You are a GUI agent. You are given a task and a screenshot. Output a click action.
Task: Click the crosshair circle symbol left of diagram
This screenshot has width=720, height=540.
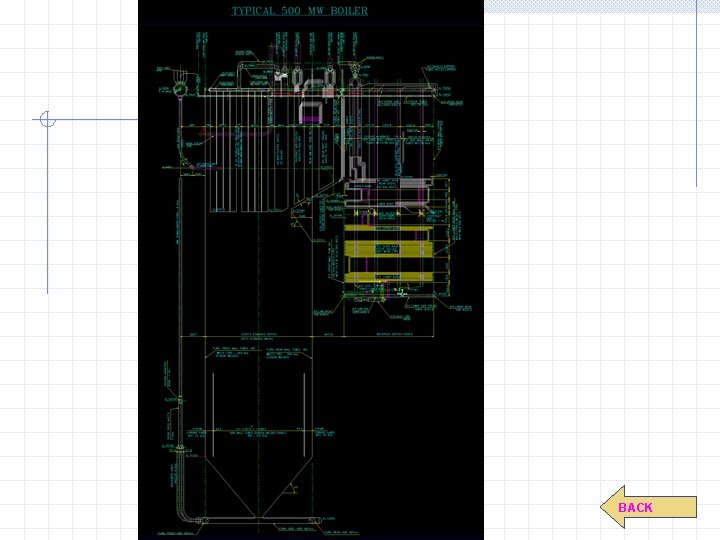pyautogui.click(x=47, y=119)
